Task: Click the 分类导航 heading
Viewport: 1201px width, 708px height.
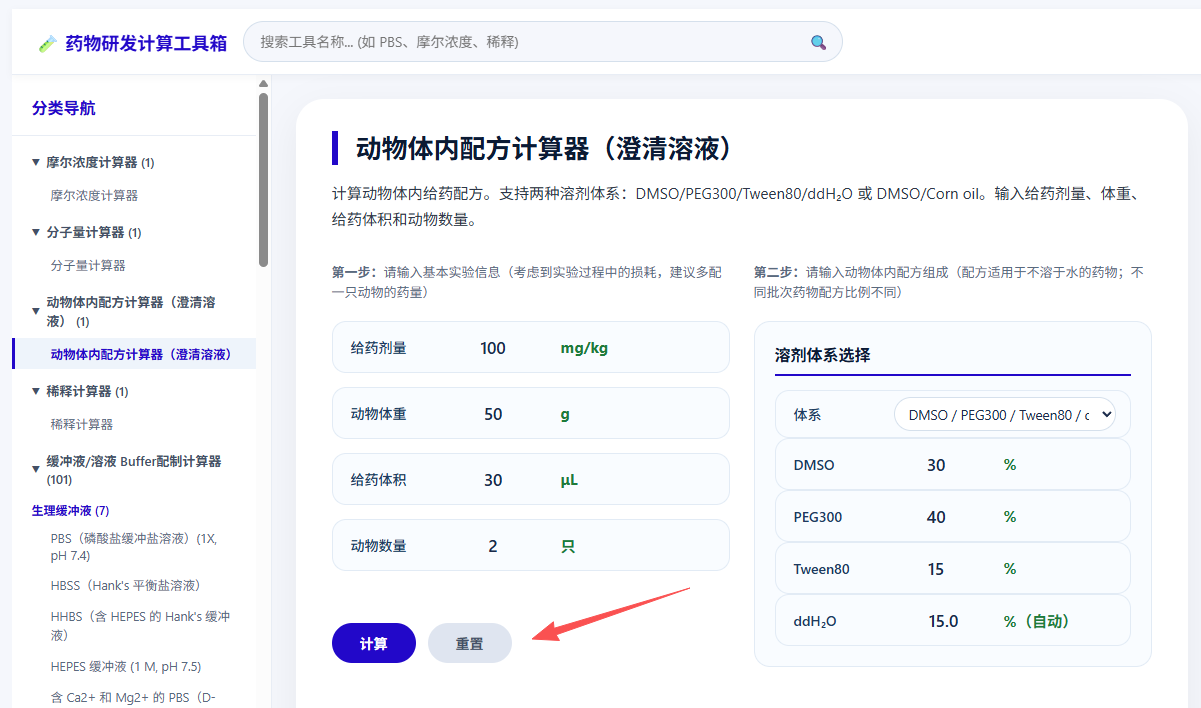Action: [x=64, y=109]
